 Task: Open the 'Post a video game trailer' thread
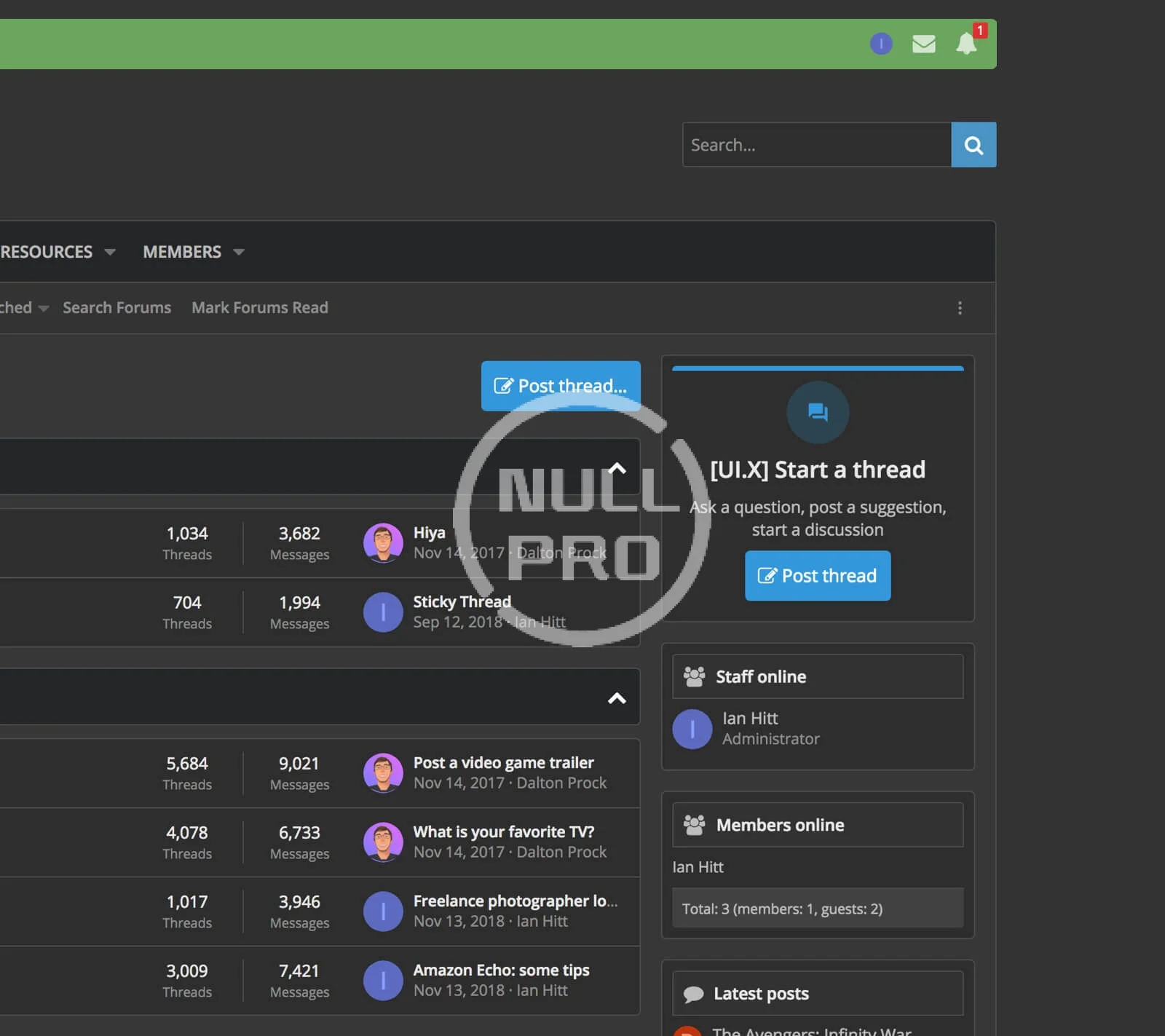point(503,762)
